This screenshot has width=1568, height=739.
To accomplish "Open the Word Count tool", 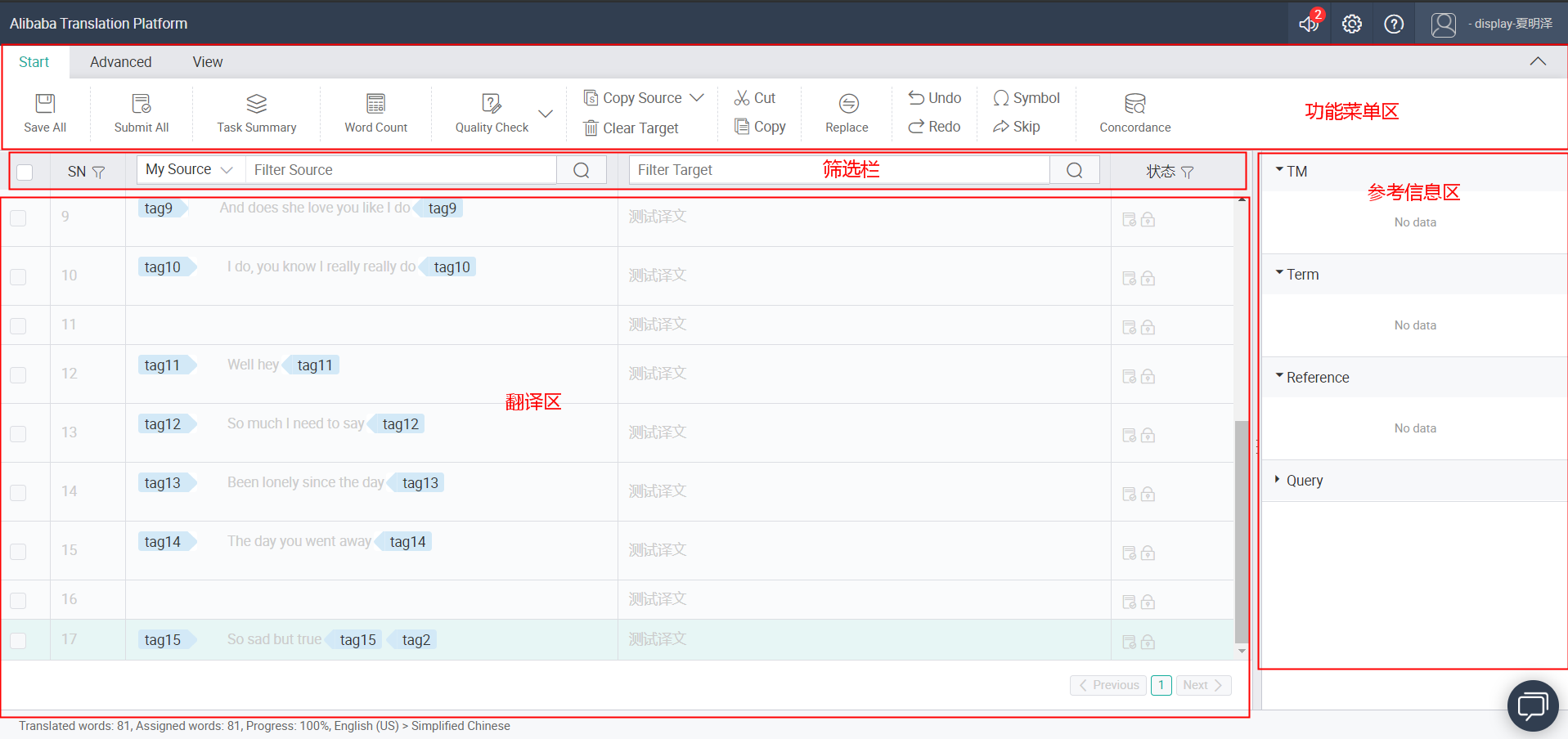I will click(x=375, y=113).
